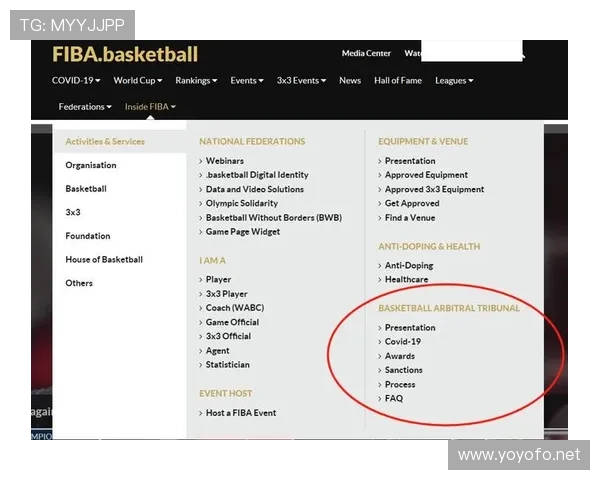Image resolution: width=600 pixels, height=480 pixels.
Task: Open Basketball Without Borders (BWB)
Action: (x=274, y=217)
